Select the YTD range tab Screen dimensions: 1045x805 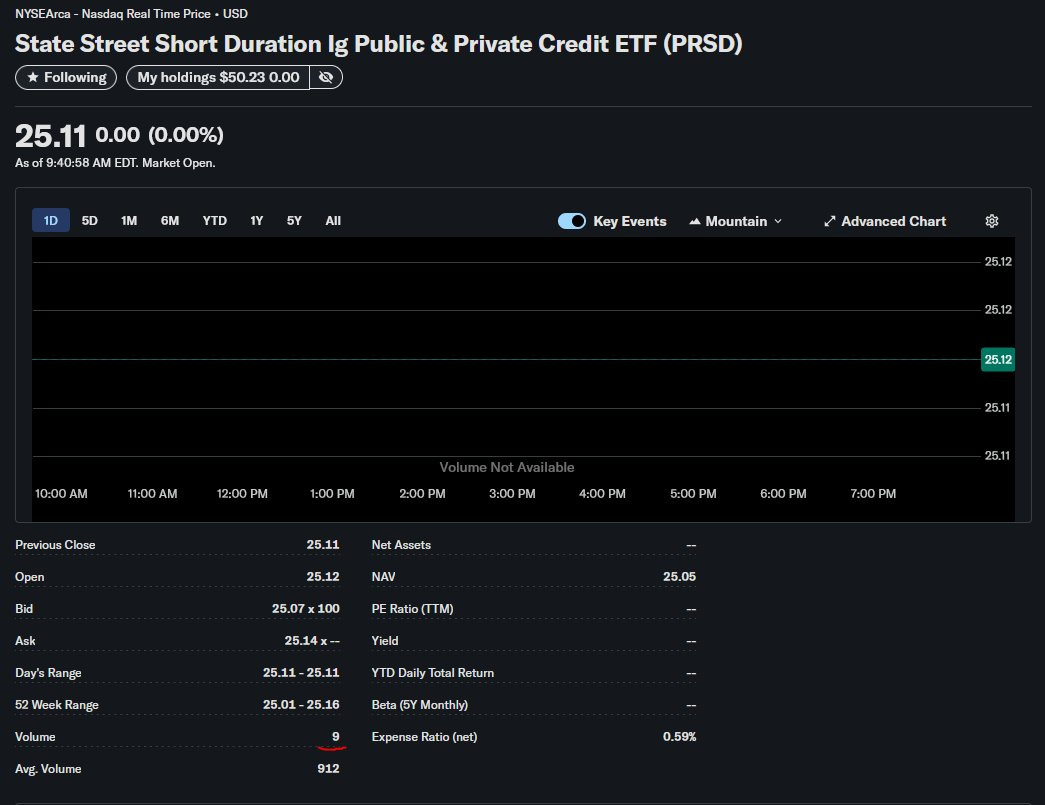215,221
